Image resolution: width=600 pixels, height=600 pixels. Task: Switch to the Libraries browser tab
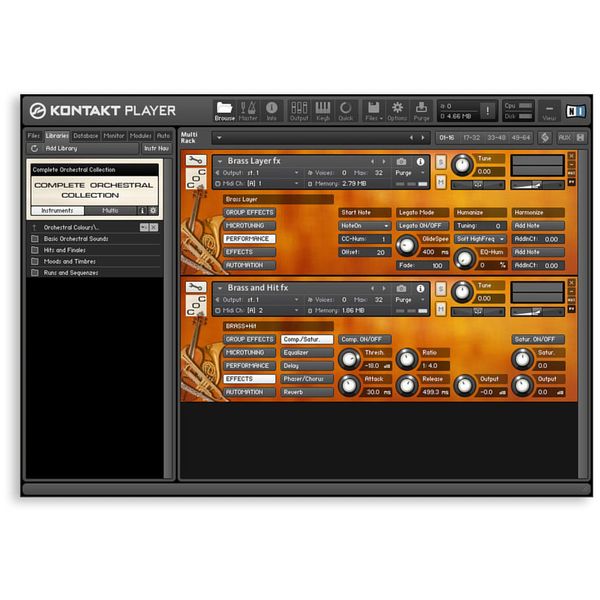pyautogui.click(x=57, y=136)
